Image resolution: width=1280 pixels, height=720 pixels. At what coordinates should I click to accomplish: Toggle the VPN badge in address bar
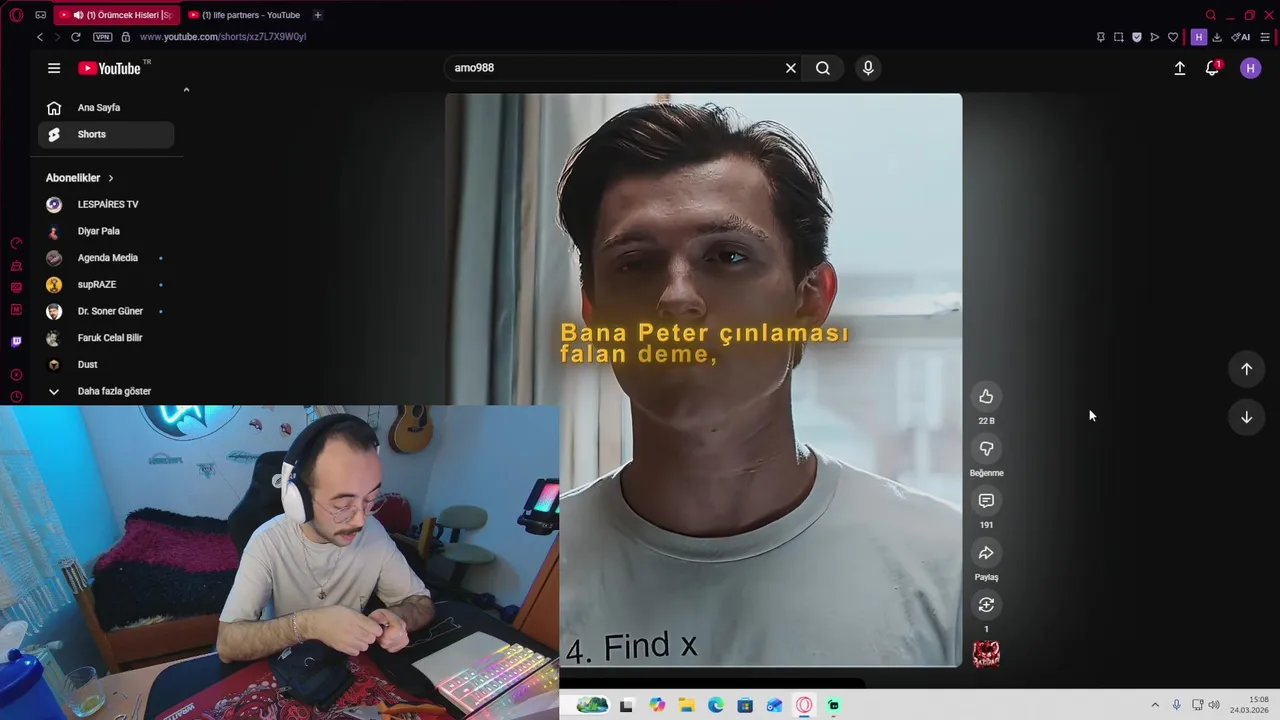click(102, 37)
